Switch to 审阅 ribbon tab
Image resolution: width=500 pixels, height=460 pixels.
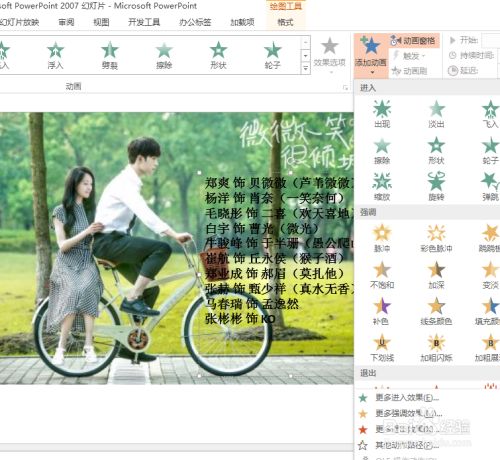[x=66, y=22]
